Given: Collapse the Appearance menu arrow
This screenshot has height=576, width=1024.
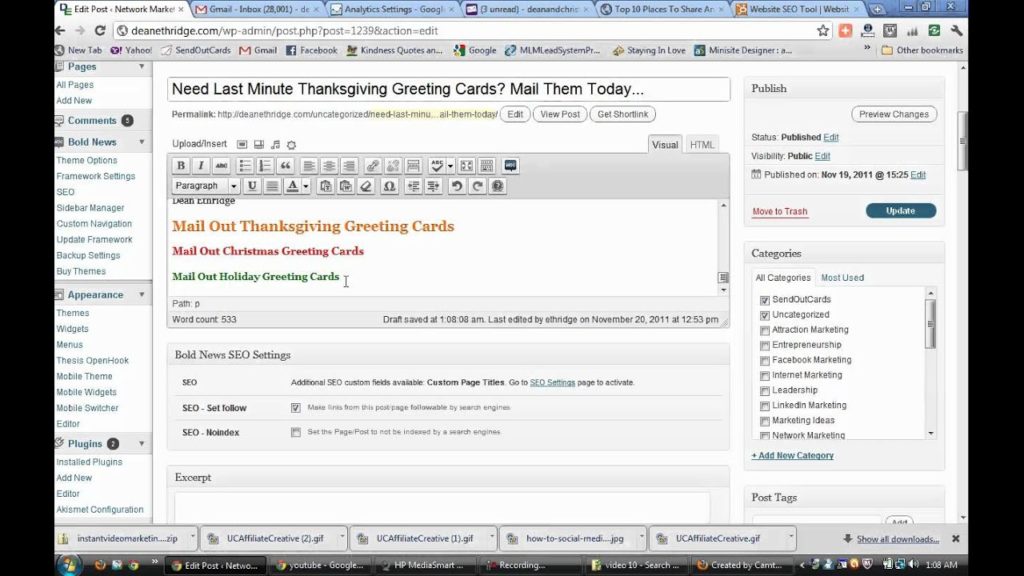Looking at the screenshot, I should click(x=142, y=295).
